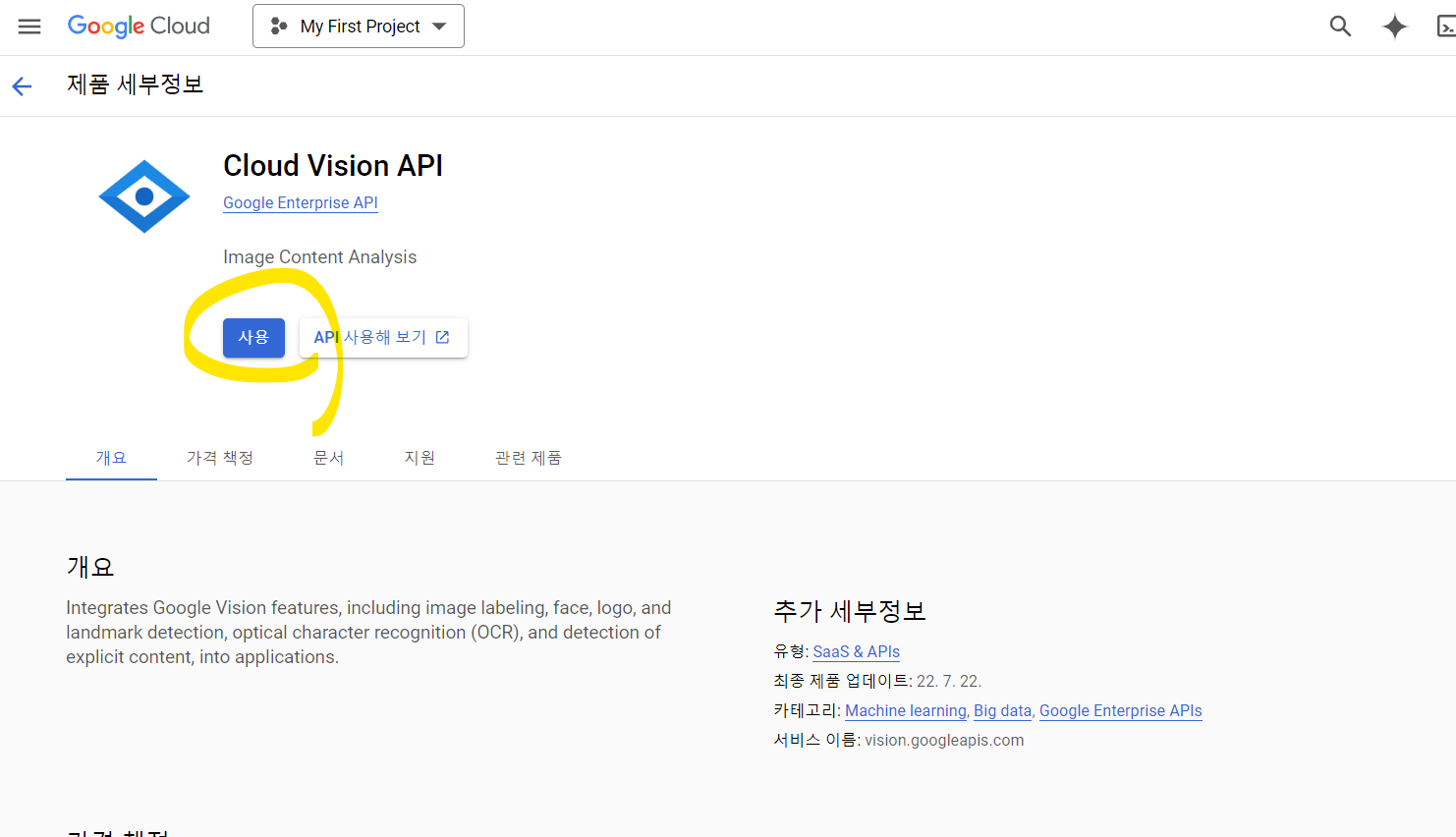
Task: Go back using the left arrow
Action: point(22,86)
